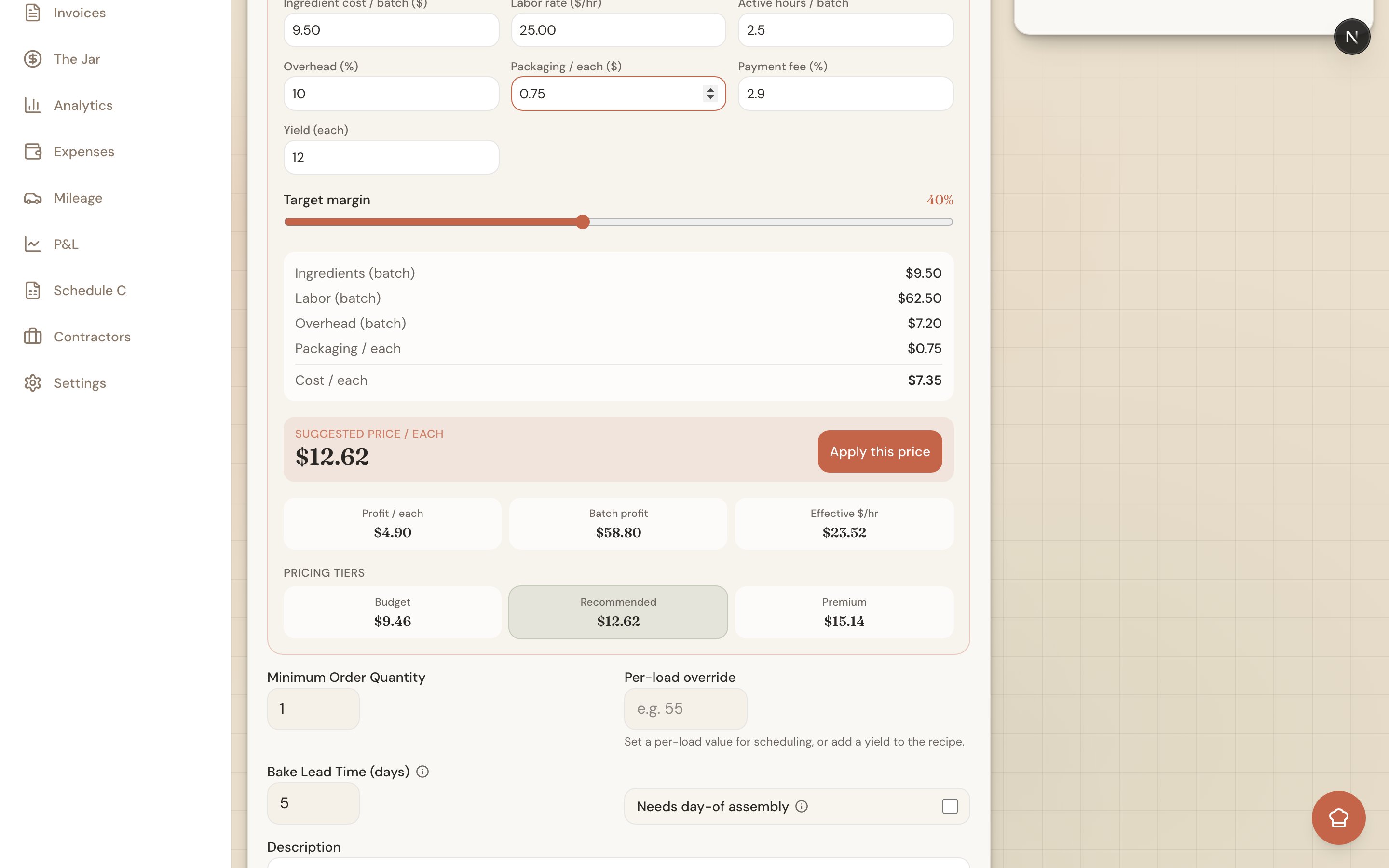Click the Cost / each $7.35 value
Viewport: 1389px width, 868px height.
pos(925,380)
